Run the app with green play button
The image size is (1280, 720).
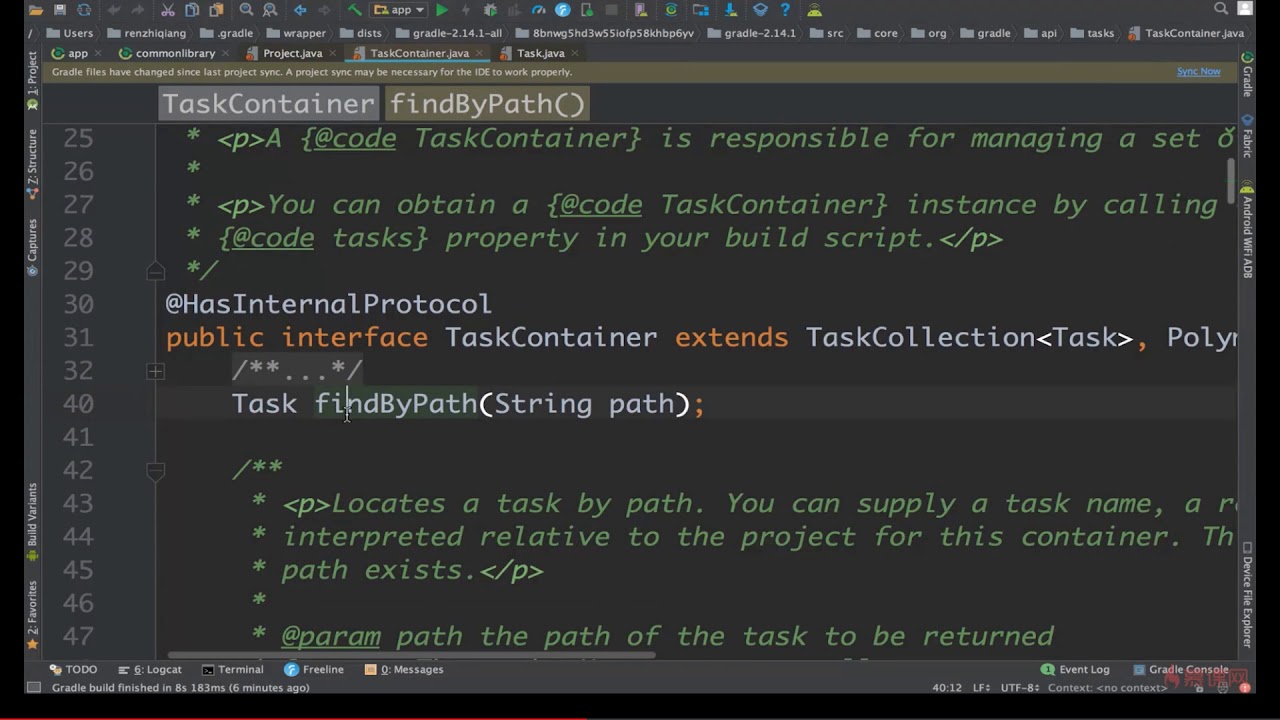coord(441,10)
